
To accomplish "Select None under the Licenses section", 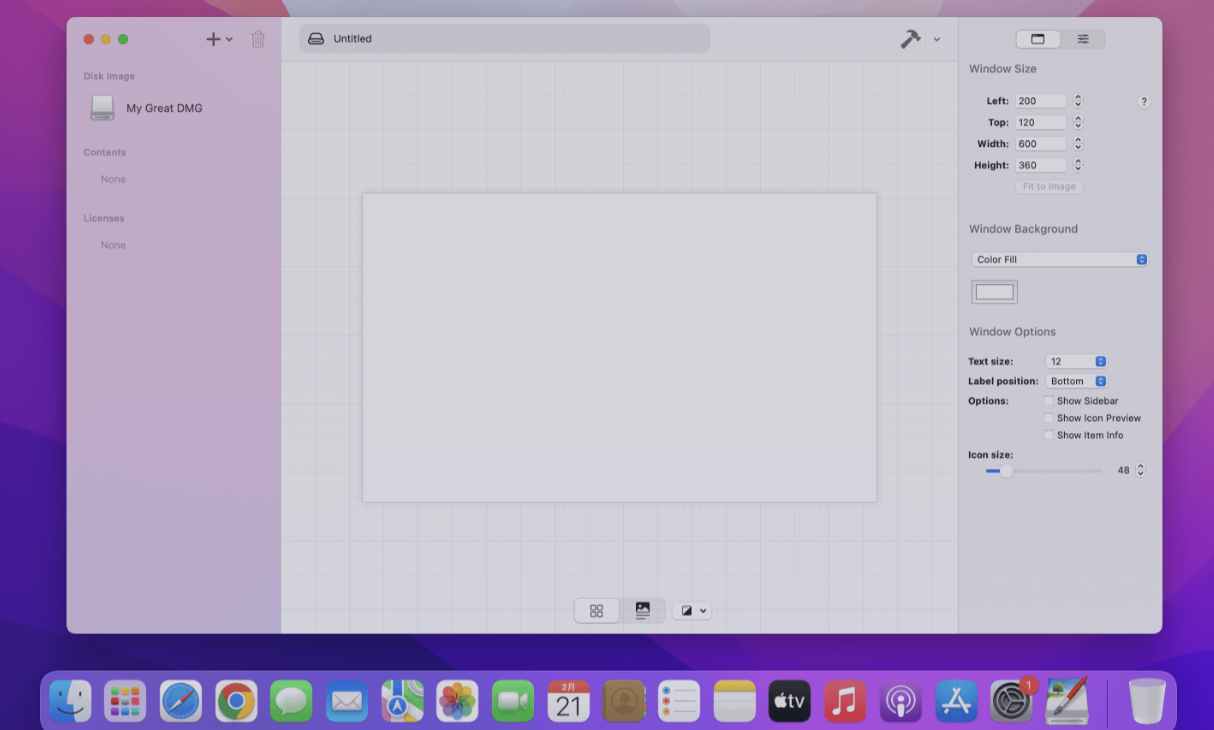I will 113,244.
